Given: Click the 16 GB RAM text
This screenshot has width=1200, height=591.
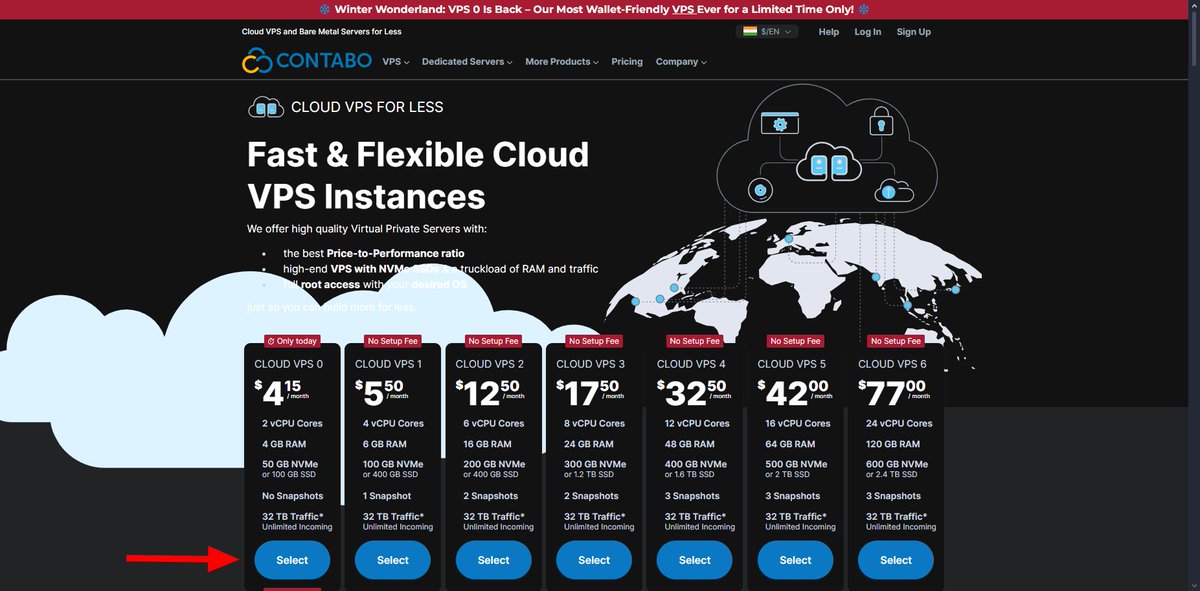Looking at the screenshot, I should click(x=488, y=444).
